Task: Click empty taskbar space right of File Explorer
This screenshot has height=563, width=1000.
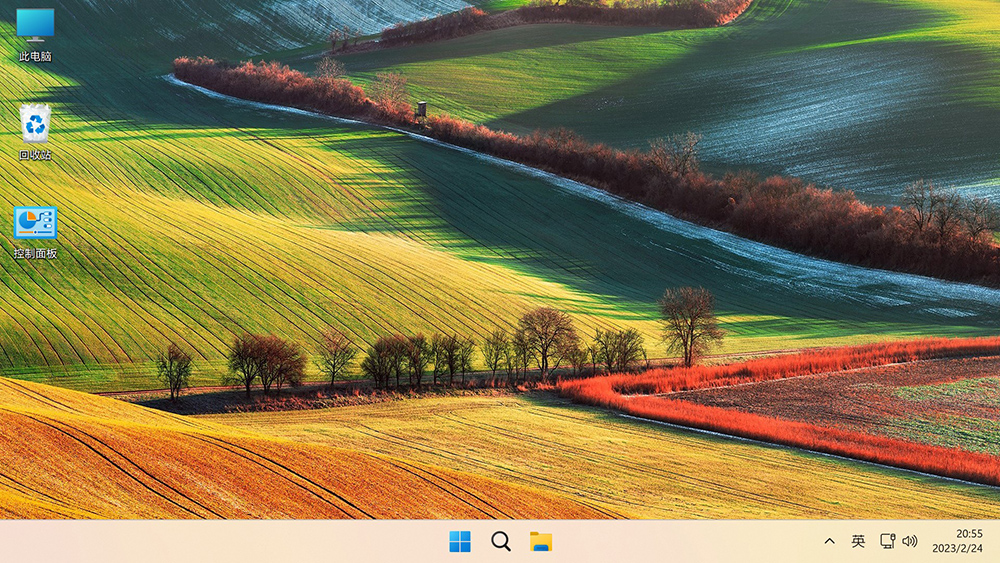Action: (x=680, y=541)
